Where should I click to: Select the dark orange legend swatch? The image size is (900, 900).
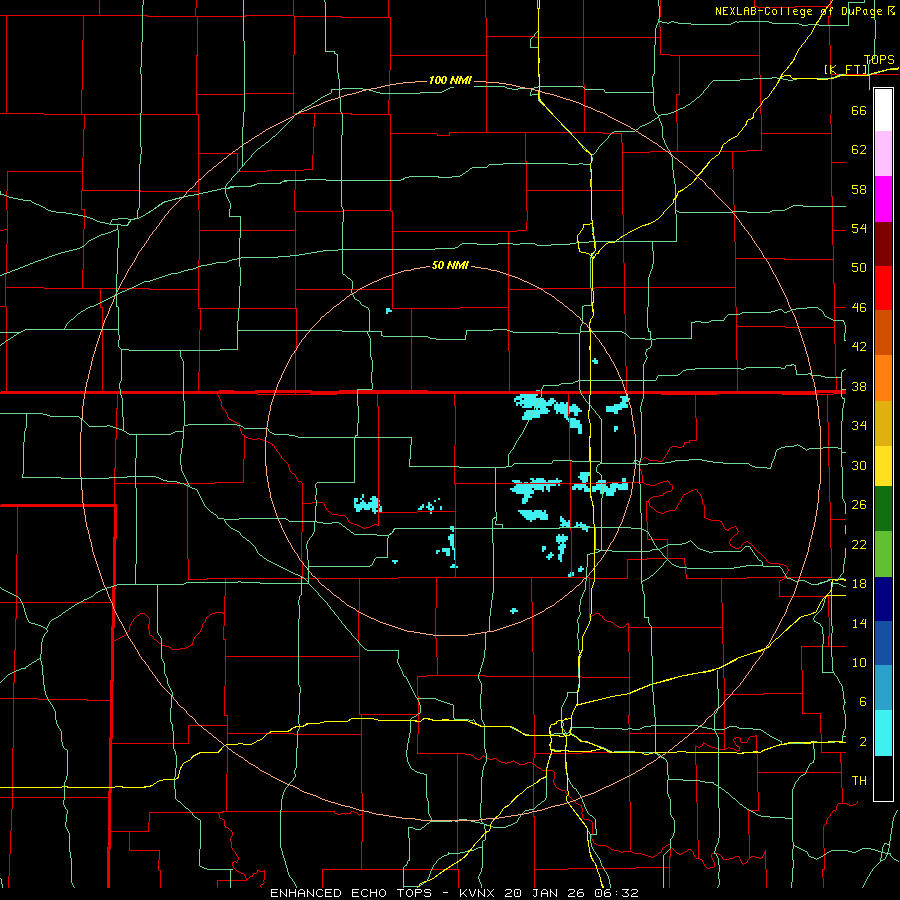point(883,333)
